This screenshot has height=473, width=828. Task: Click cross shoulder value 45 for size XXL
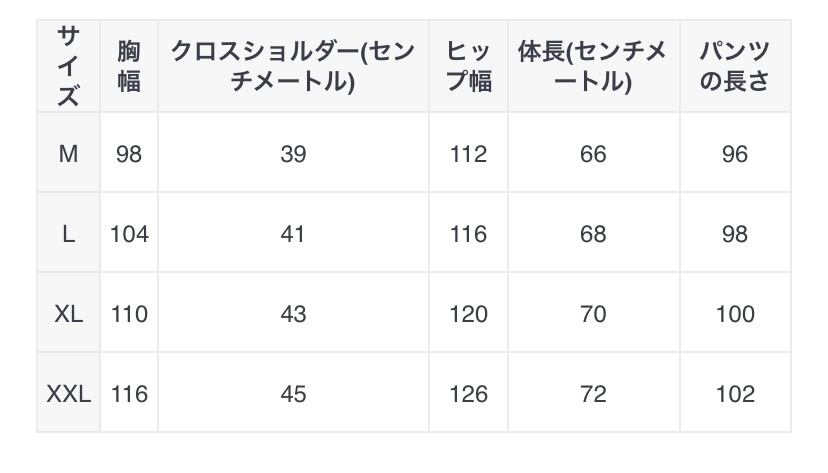pyautogui.click(x=293, y=394)
